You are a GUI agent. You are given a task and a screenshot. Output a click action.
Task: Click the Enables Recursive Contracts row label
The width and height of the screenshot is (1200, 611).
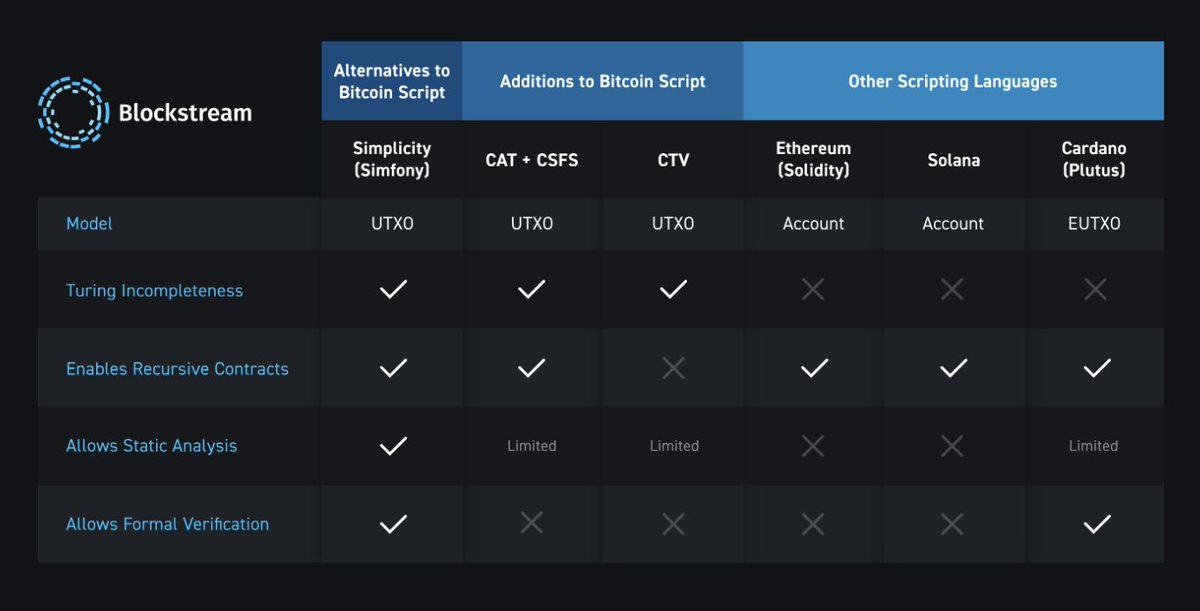pyautogui.click(x=177, y=369)
